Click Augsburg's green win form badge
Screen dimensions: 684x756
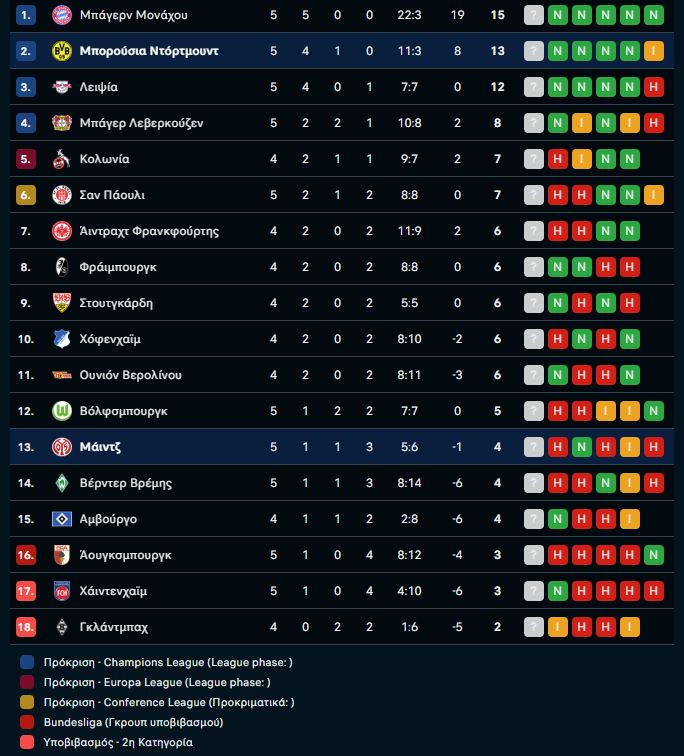[654, 555]
